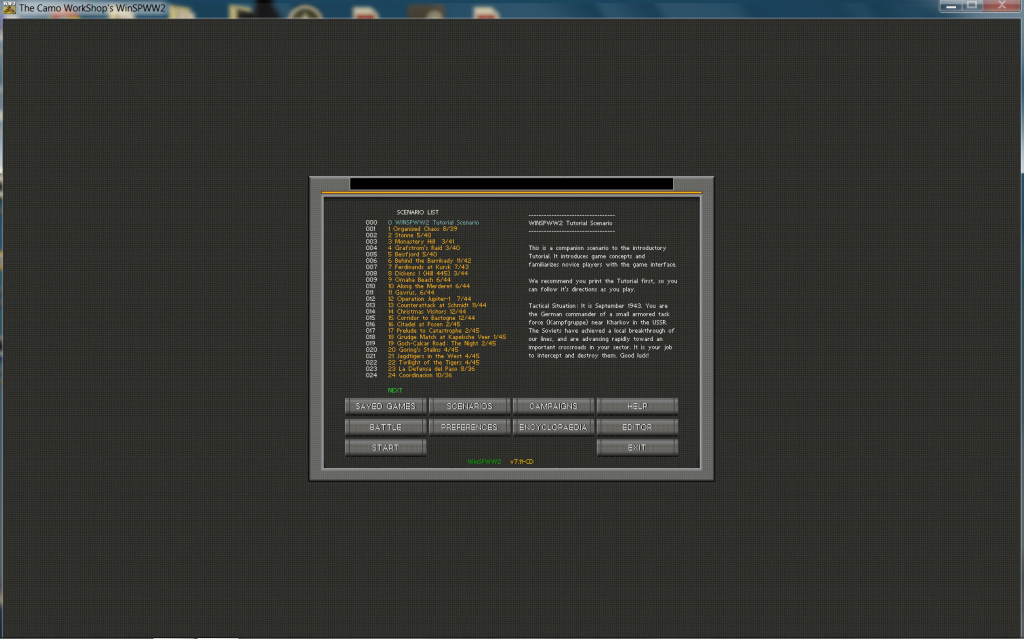Maximize the WinSPWW2 window

coord(972,5)
